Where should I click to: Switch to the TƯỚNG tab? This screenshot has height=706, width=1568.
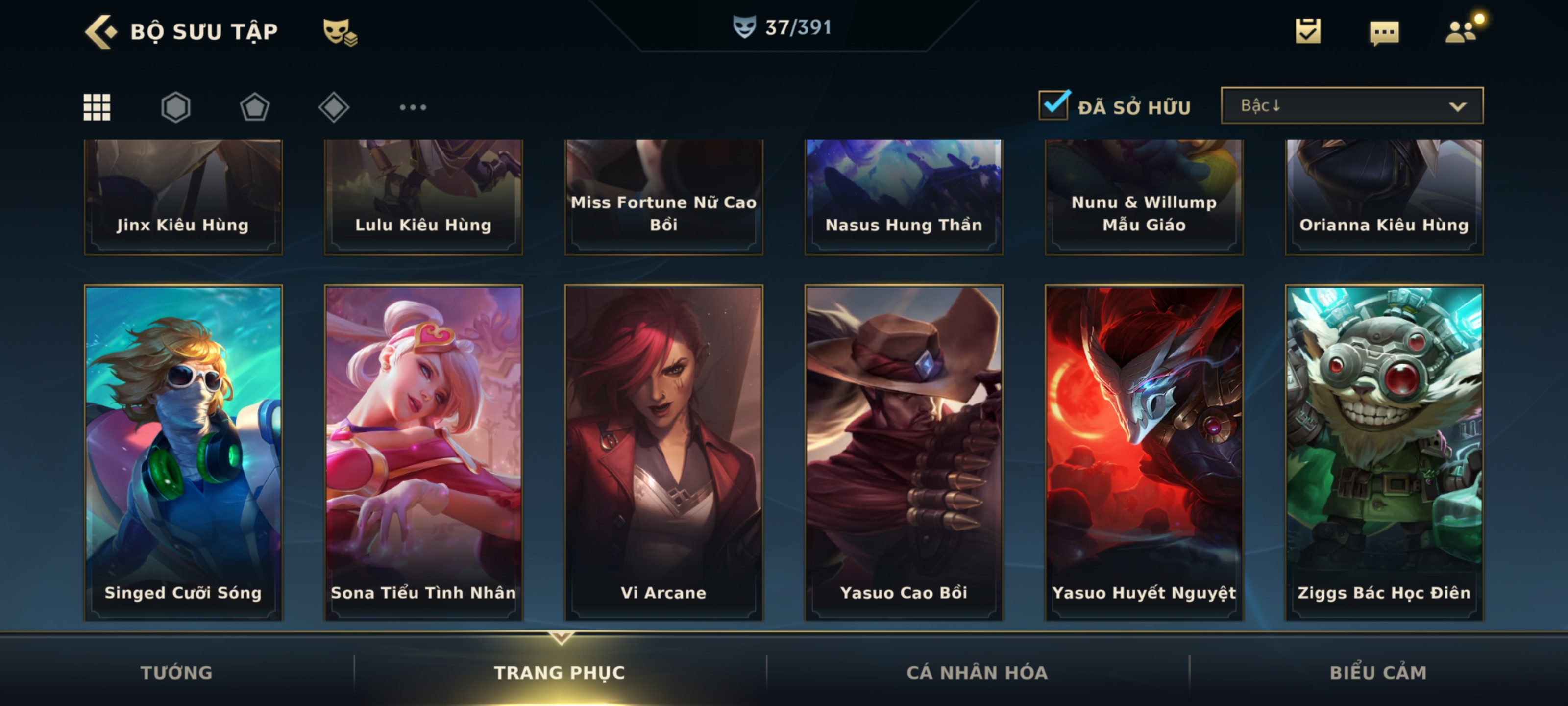click(x=176, y=672)
